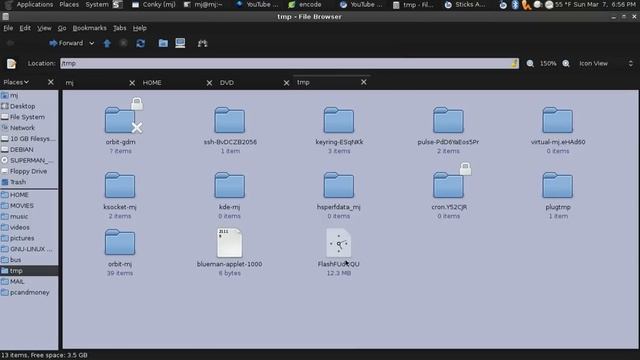The width and height of the screenshot is (640, 360).
Task: Open pcandmoney bookmark in sidebar
Action: pos(29,293)
